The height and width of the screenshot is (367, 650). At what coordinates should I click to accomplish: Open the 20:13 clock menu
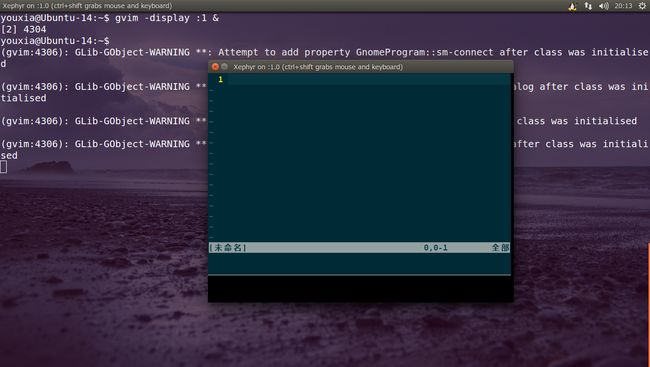(x=623, y=6)
